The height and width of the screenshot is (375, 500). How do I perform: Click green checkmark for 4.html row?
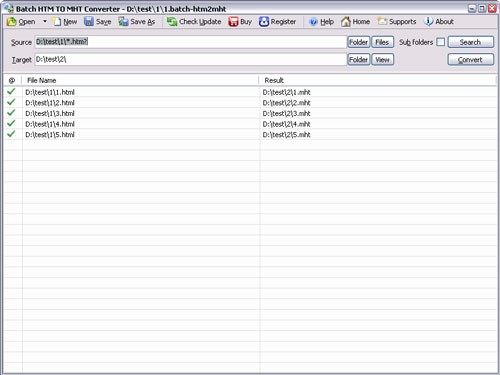[x=11, y=123]
